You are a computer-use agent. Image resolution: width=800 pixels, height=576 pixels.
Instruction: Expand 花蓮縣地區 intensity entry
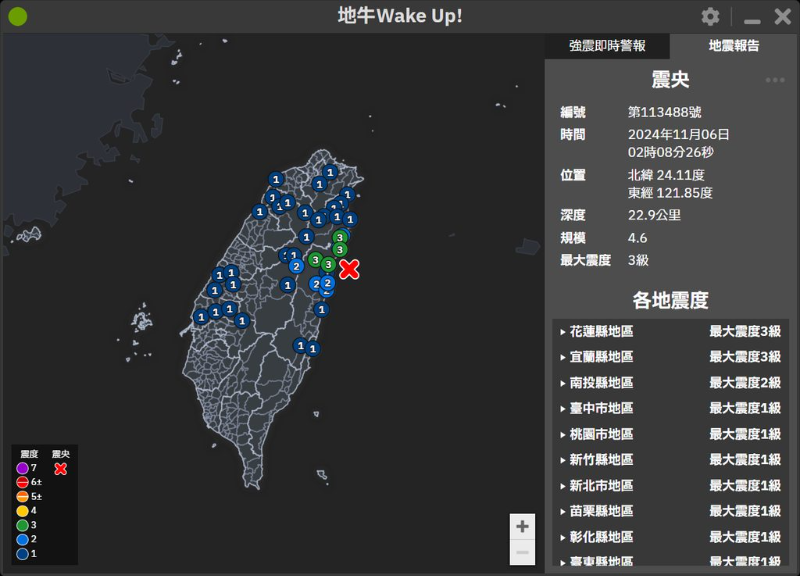click(670, 332)
